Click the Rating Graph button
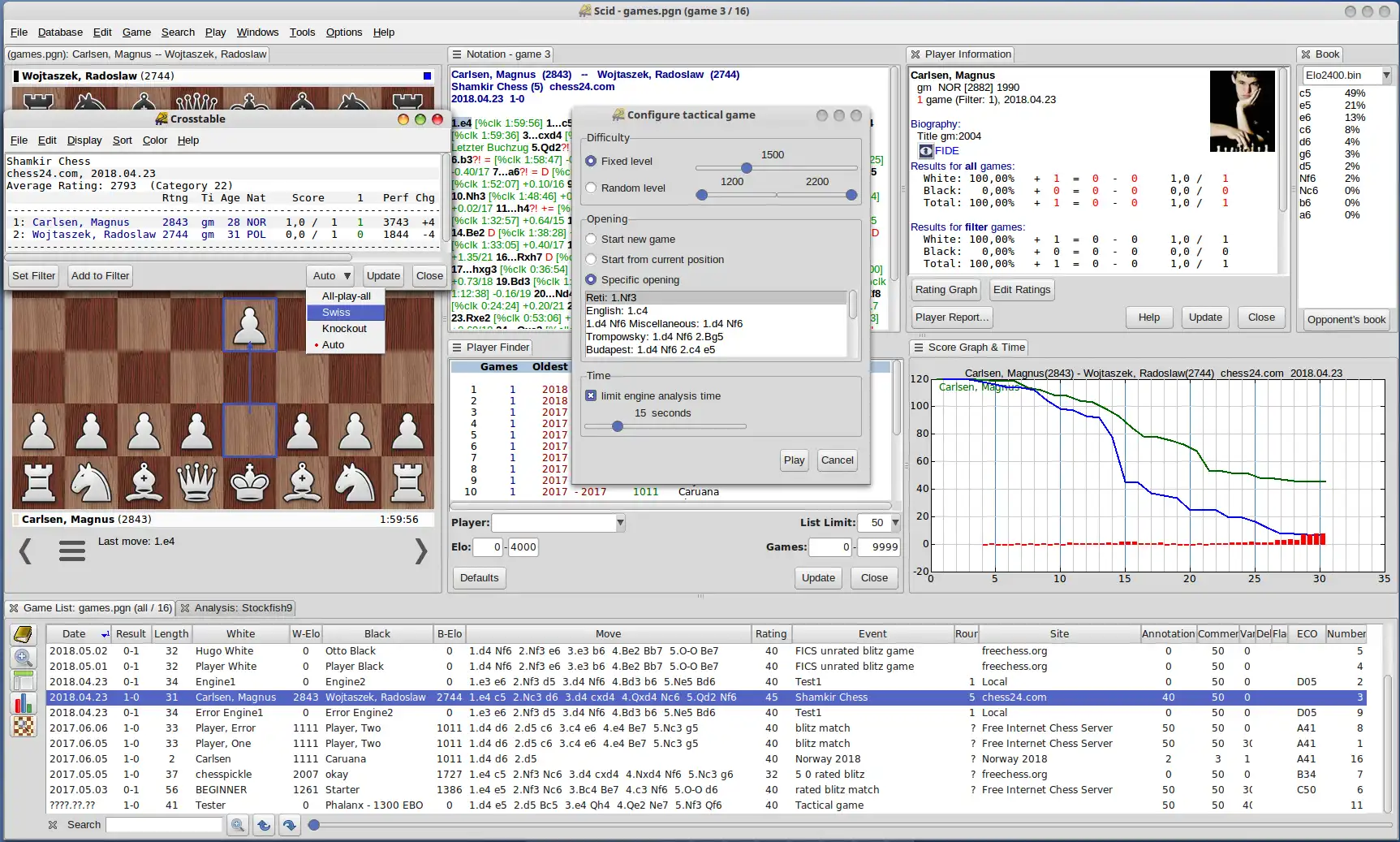This screenshot has width=1400, height=842. pyautogui.click(x=946, y=290)
